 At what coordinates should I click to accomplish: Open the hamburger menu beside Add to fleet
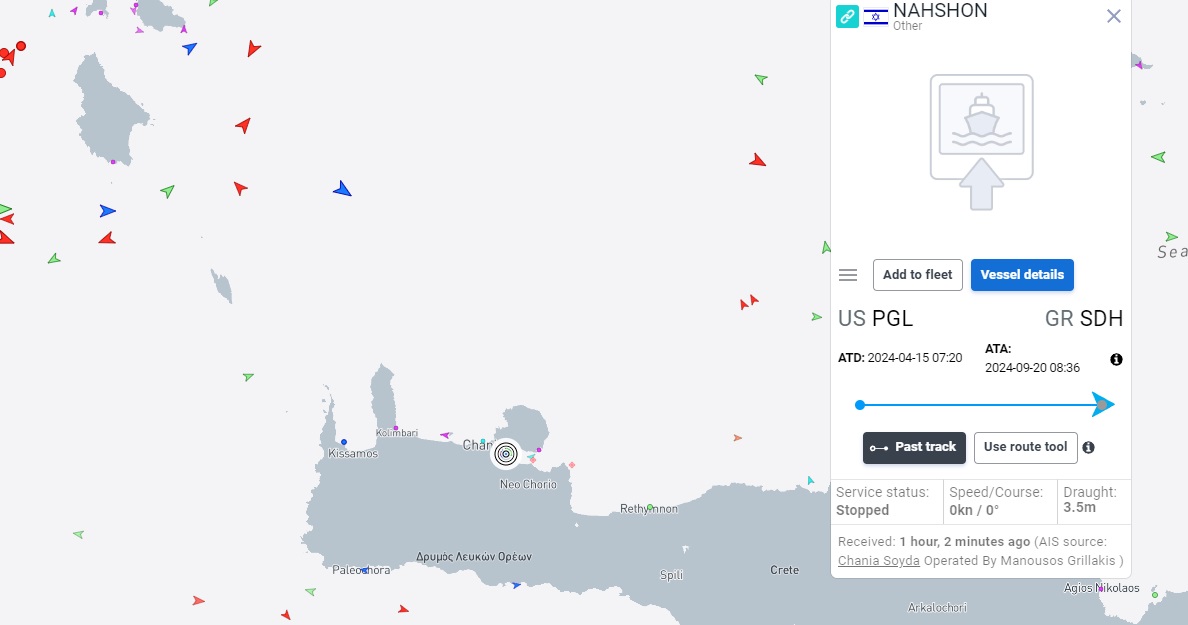click(x=848, y=275)
